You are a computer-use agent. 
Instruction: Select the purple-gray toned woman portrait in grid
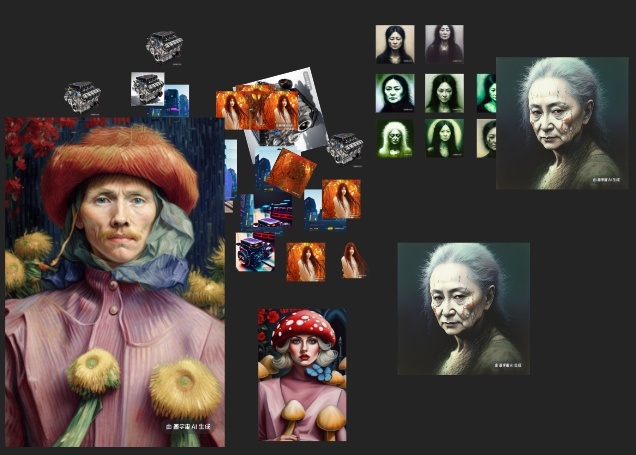pos(444,44)
